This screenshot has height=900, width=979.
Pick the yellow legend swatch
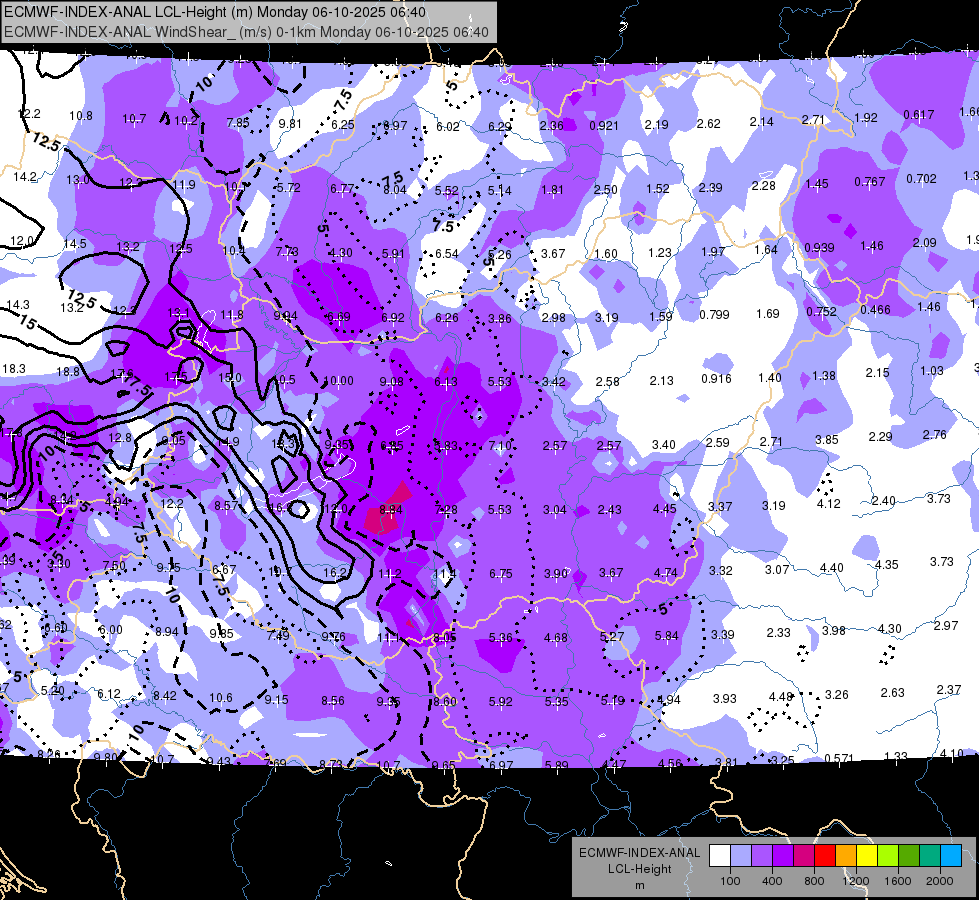[867, 856]
